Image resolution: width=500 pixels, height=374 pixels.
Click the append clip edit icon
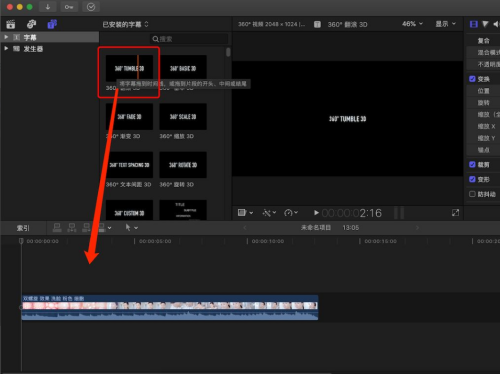[86, 228]
